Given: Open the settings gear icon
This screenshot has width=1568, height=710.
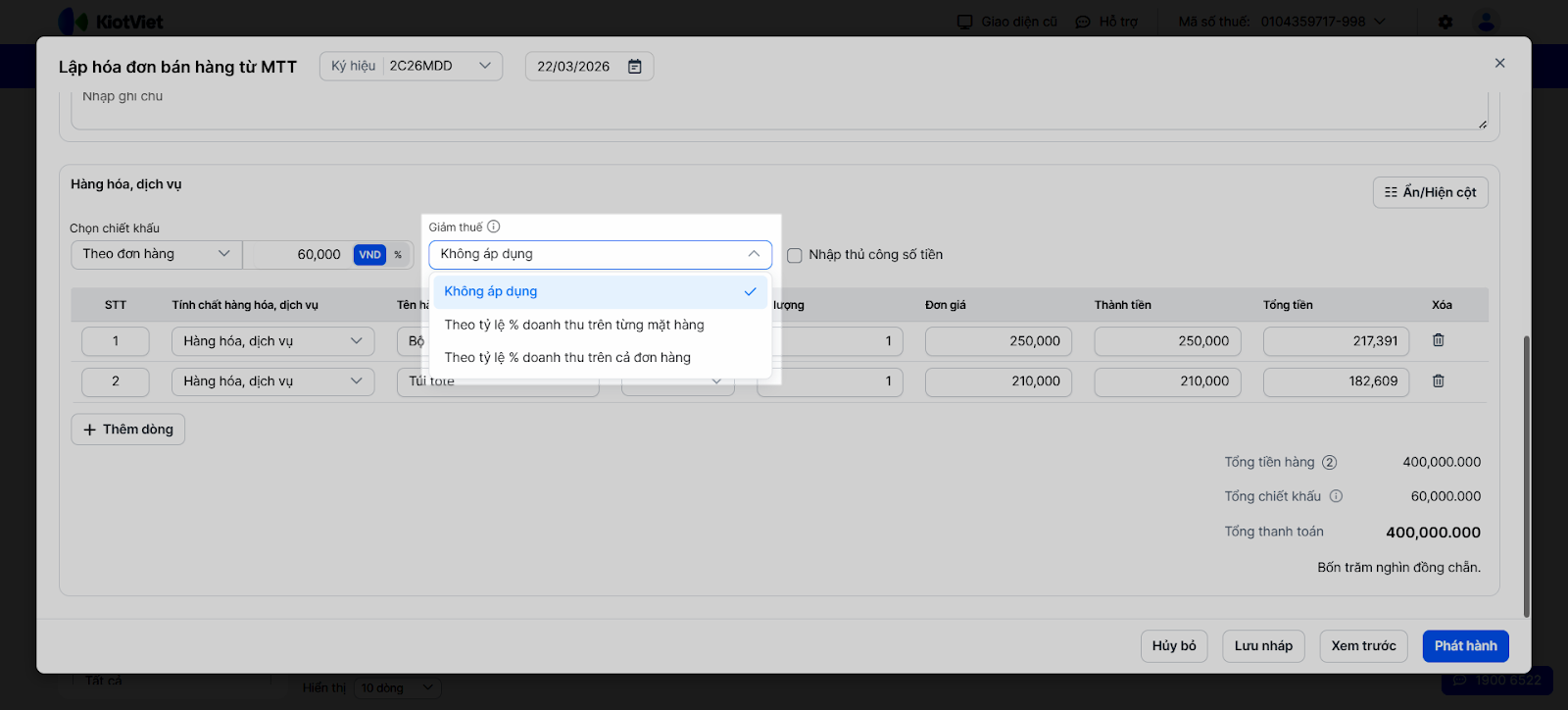Looking at the screenshot, I should click(1445, 22).
